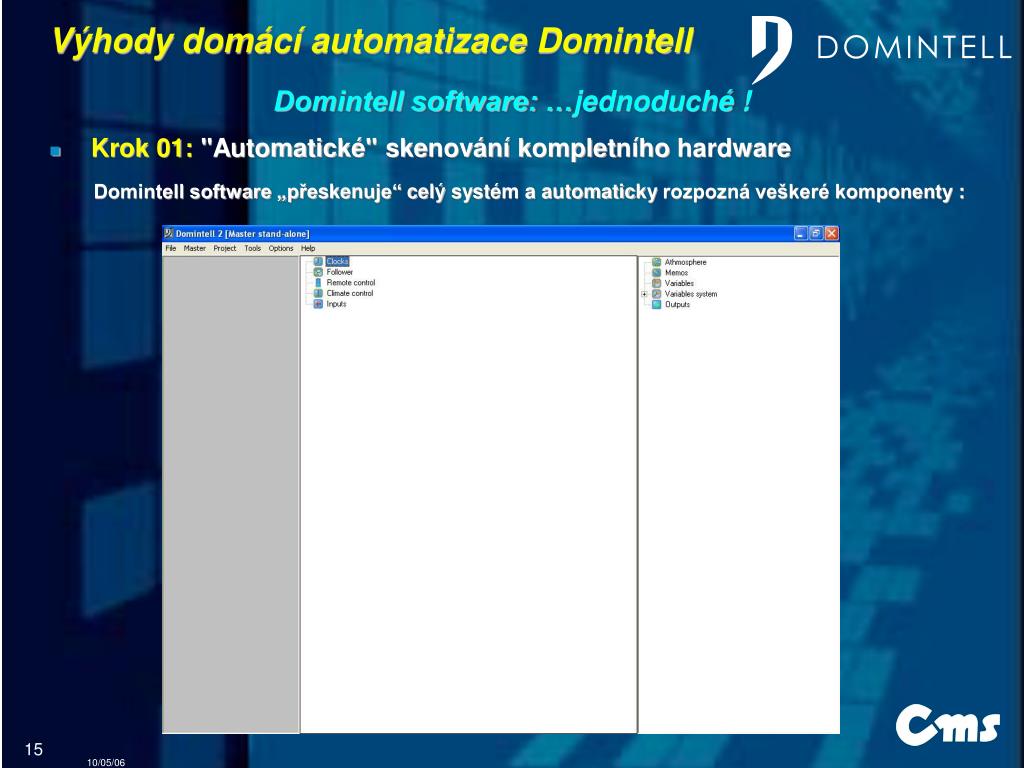Image resolution: width=1024 pixels, height=768 pixels.
Task: Click the Variables system icon
Action: [656, 294]
